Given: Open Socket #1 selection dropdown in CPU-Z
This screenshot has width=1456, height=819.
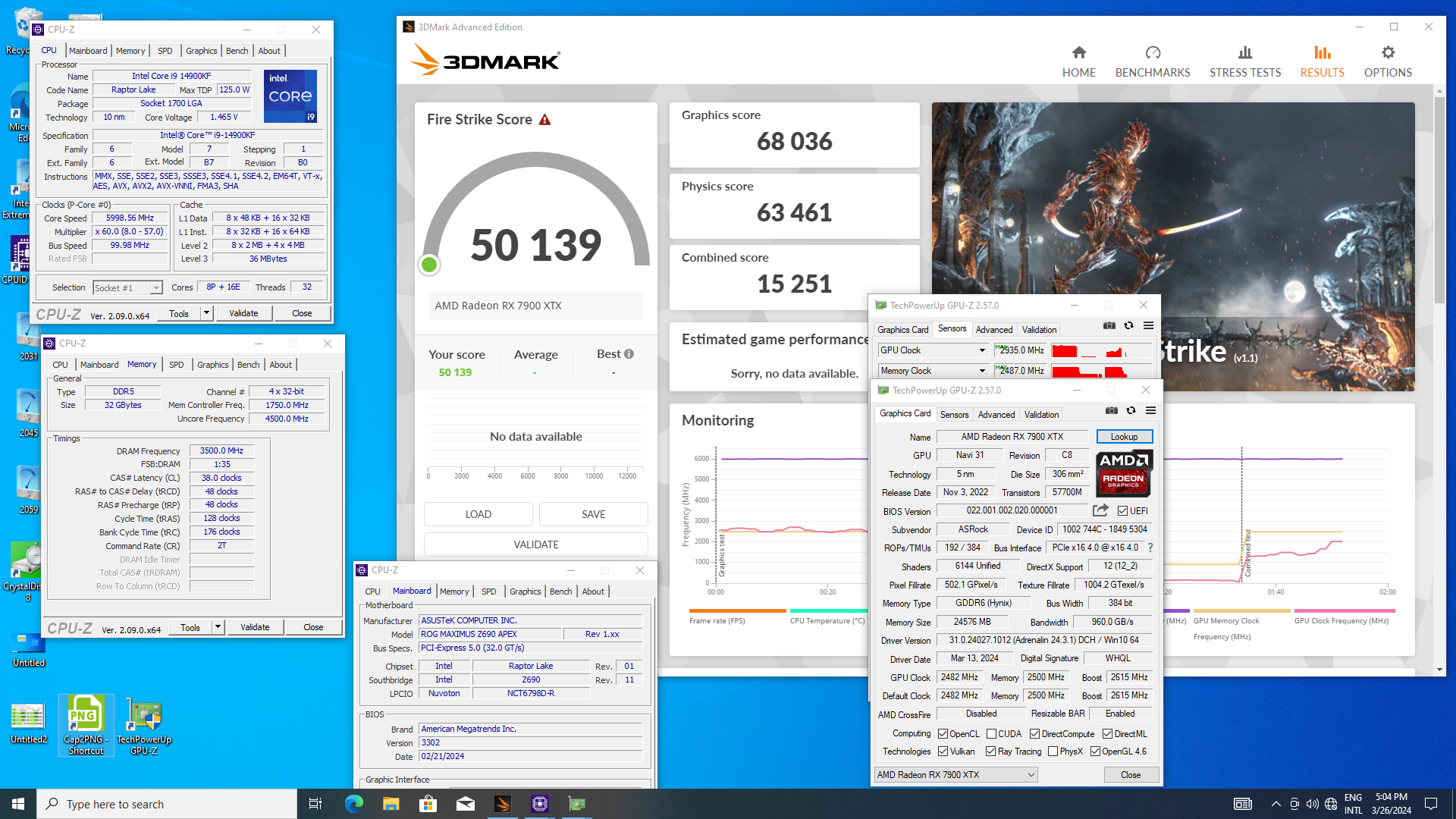Looking at the screenshot, I should [127, 287].
